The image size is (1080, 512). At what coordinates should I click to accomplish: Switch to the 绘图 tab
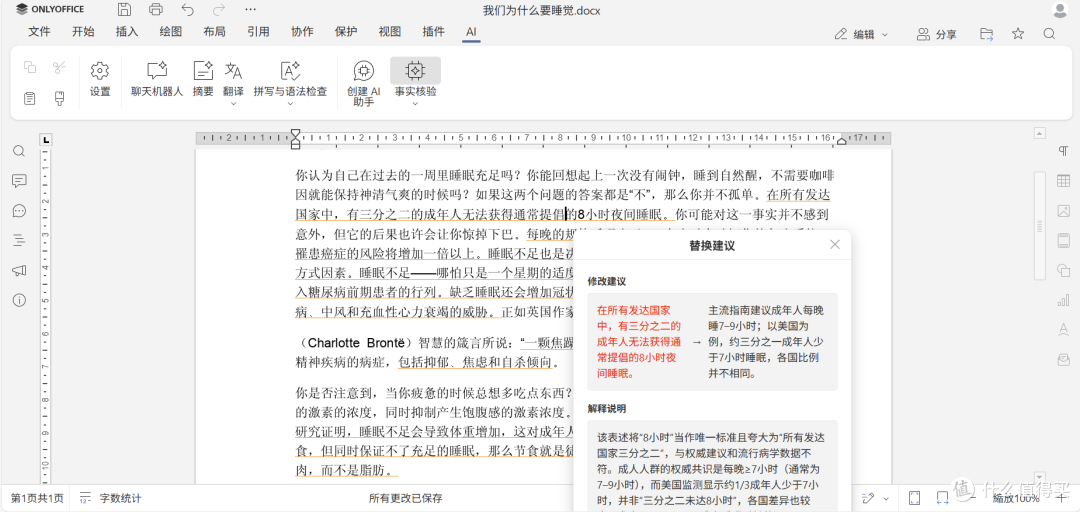click(x=171, y=32)
